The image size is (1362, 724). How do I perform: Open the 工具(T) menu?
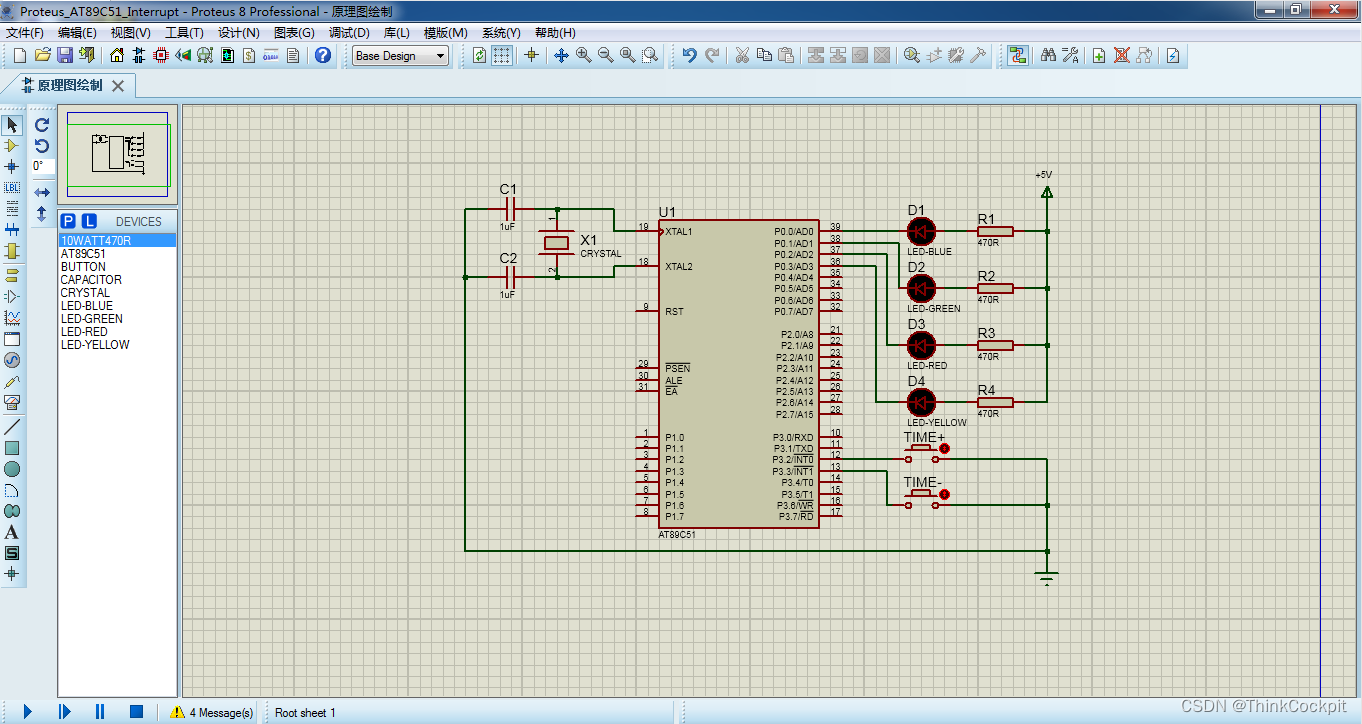[x=184, y=33]
